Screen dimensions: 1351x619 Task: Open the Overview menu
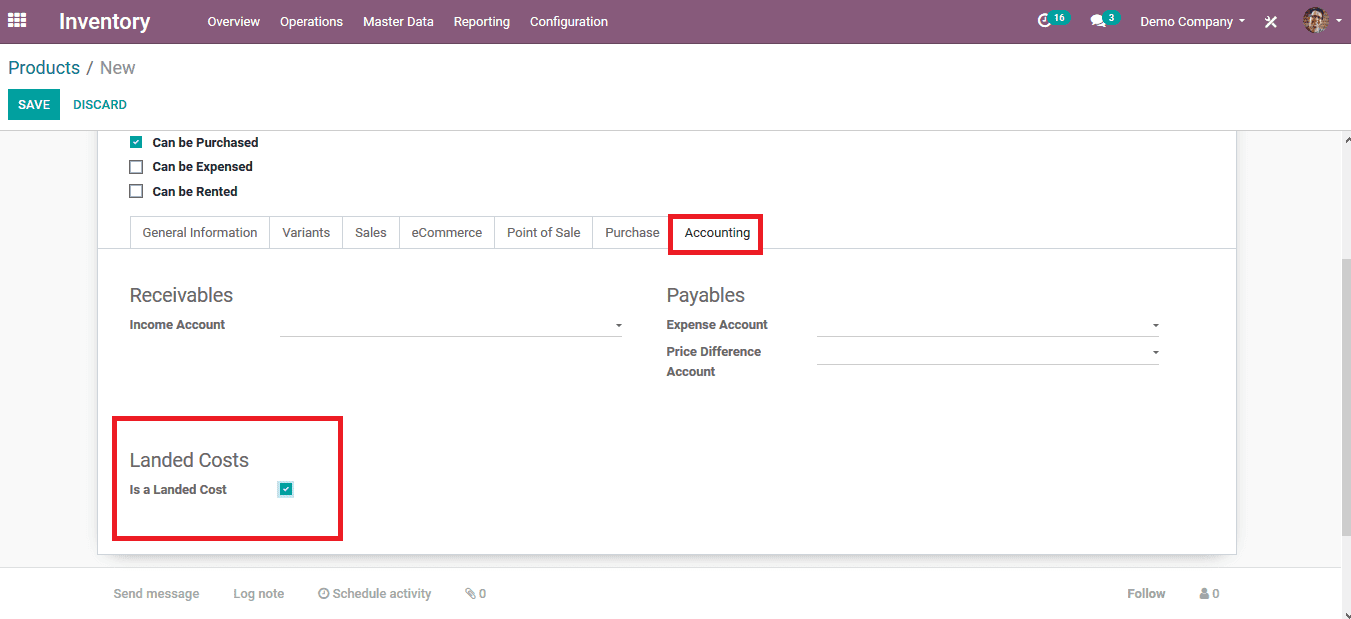[x=234, y=21]
